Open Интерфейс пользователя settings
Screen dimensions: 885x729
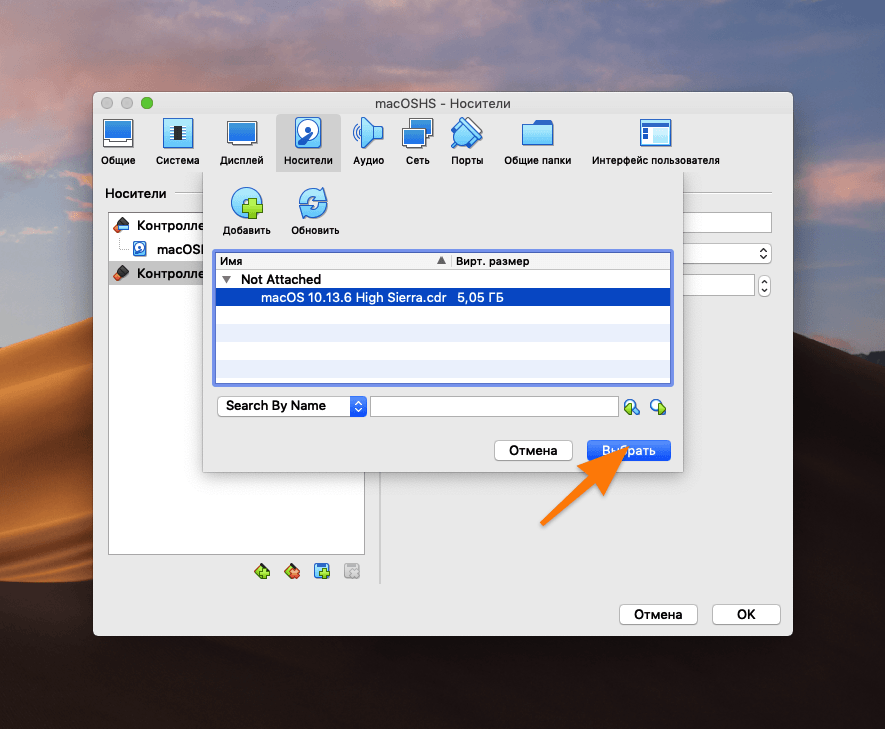(x=655, y=142)
